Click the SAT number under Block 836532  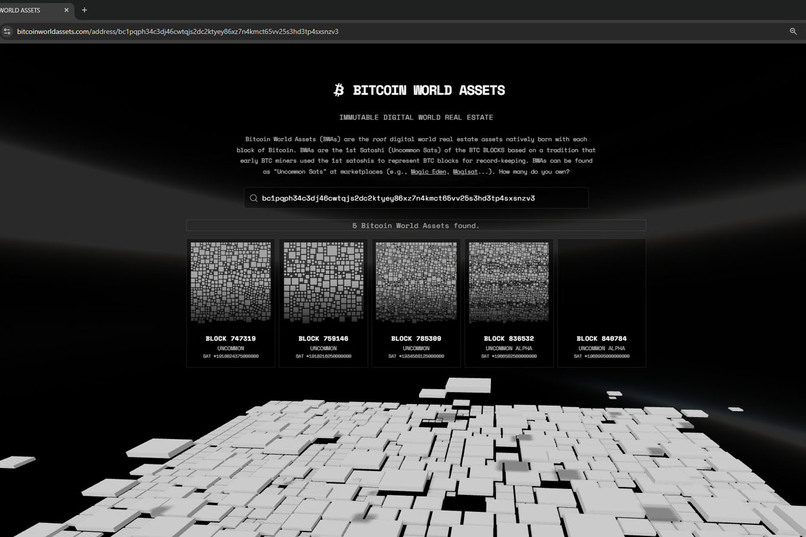[x=509, y=356]
